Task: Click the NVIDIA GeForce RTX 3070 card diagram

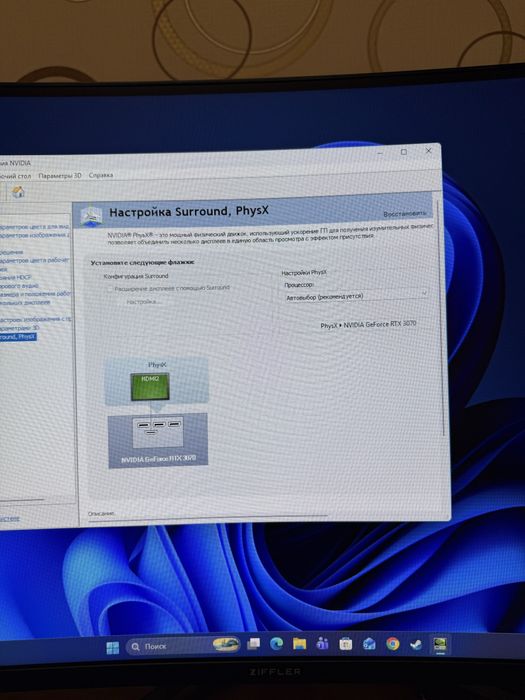Action: (x=158, y=440)
